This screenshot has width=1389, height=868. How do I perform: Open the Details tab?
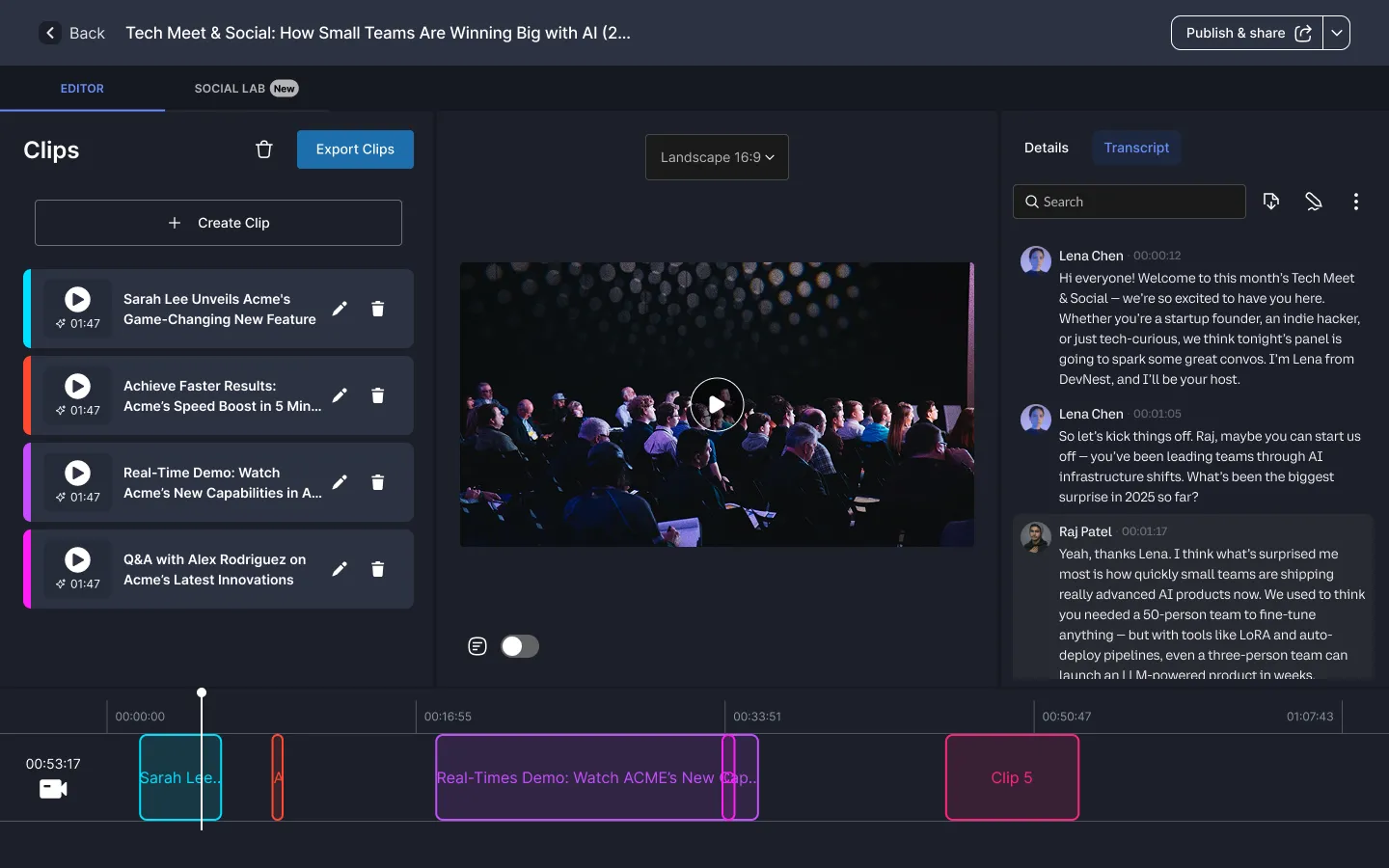(x=1046, y=148)
